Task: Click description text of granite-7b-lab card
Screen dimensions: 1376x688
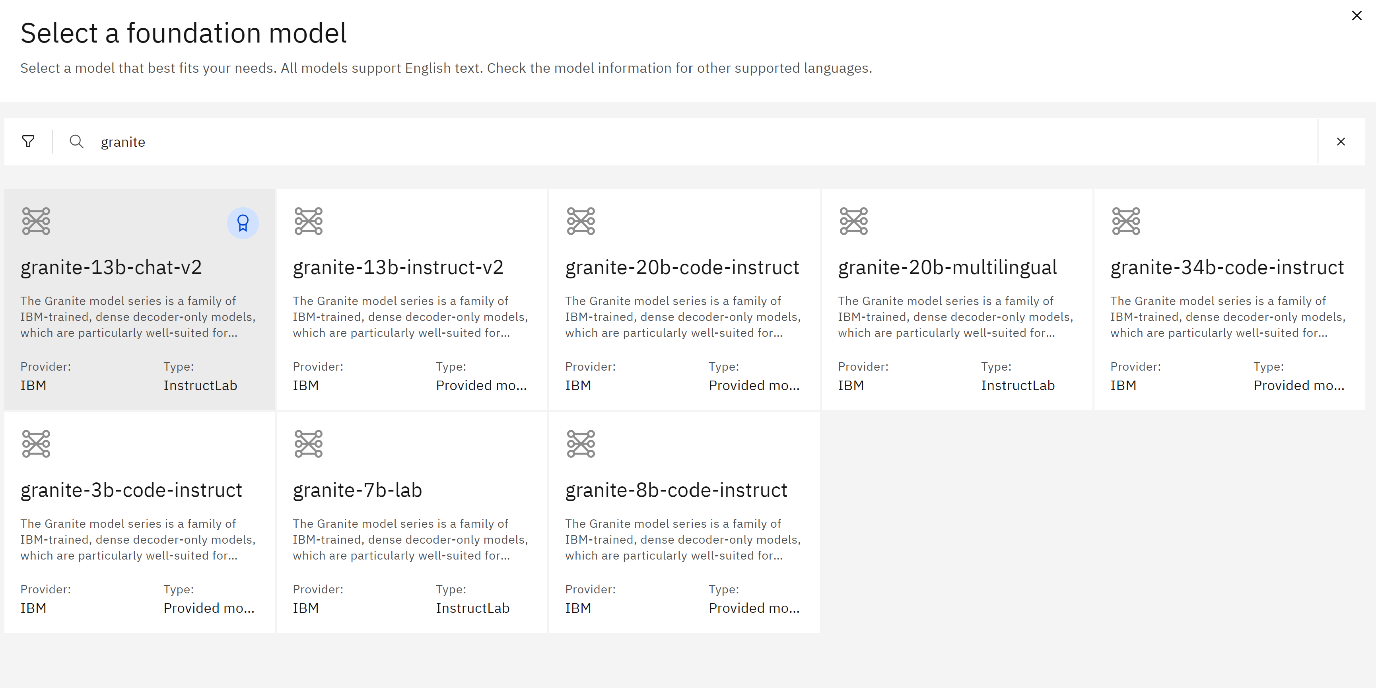Action: click(x=411, y=540)
